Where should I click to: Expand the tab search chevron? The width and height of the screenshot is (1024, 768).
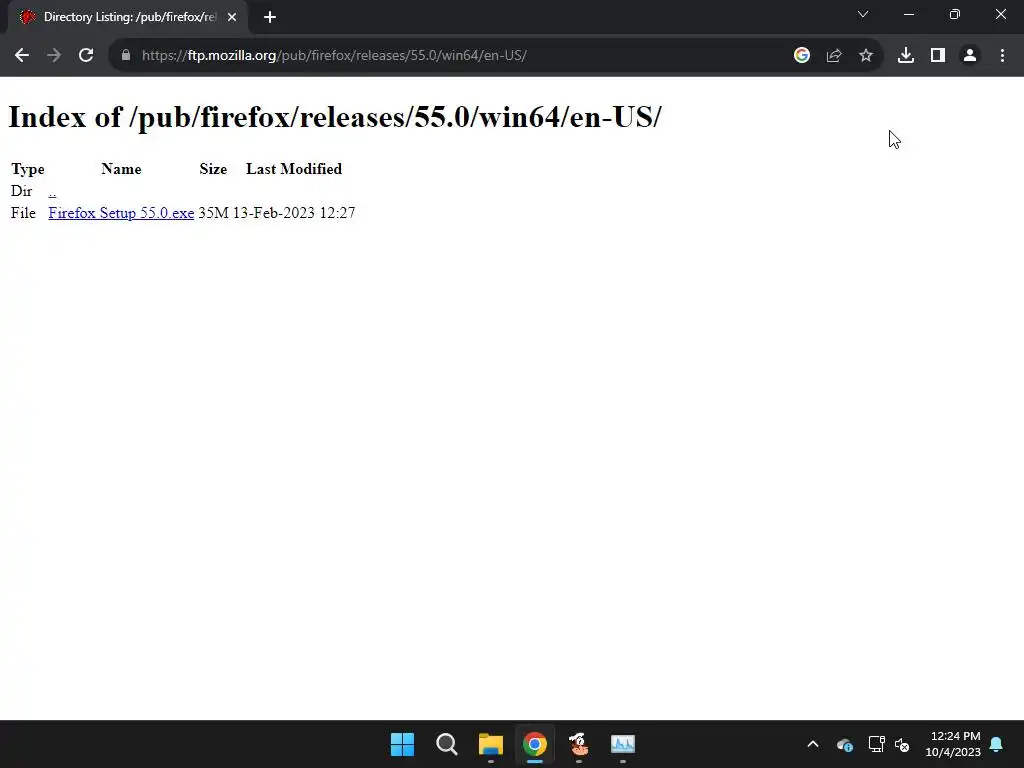(863, 14)
